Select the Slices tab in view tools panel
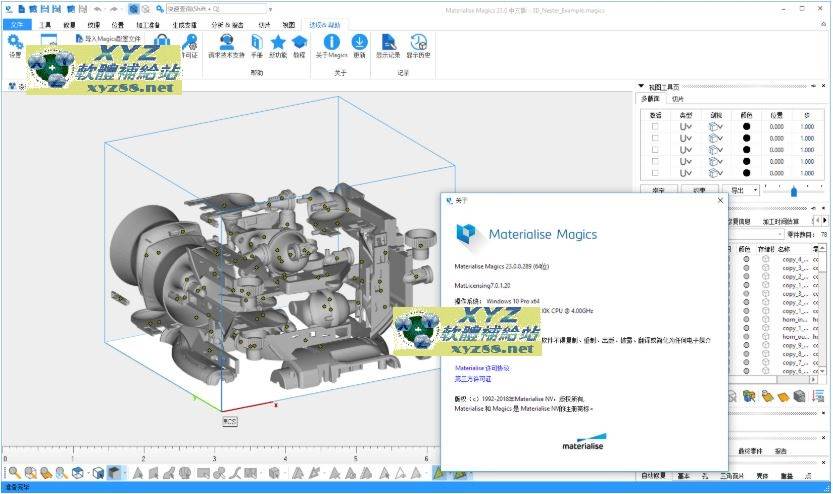 pos(677,99)
